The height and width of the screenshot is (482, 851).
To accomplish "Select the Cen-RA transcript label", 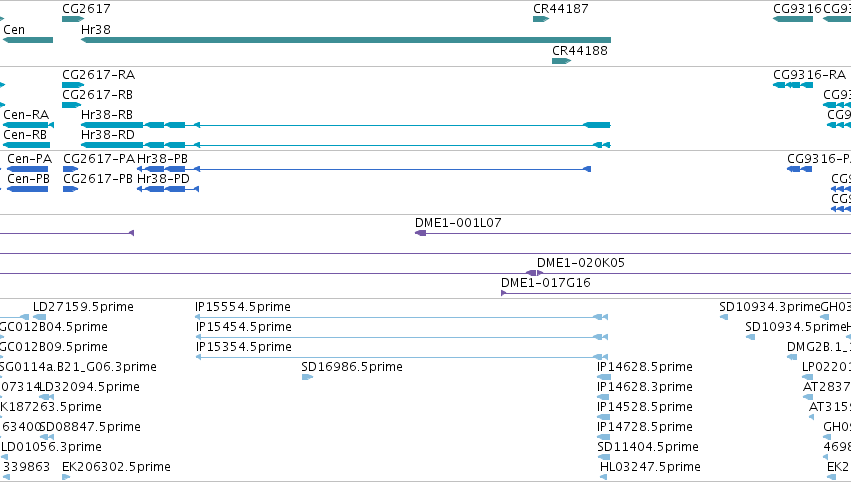I will click(x=26, y=115).
